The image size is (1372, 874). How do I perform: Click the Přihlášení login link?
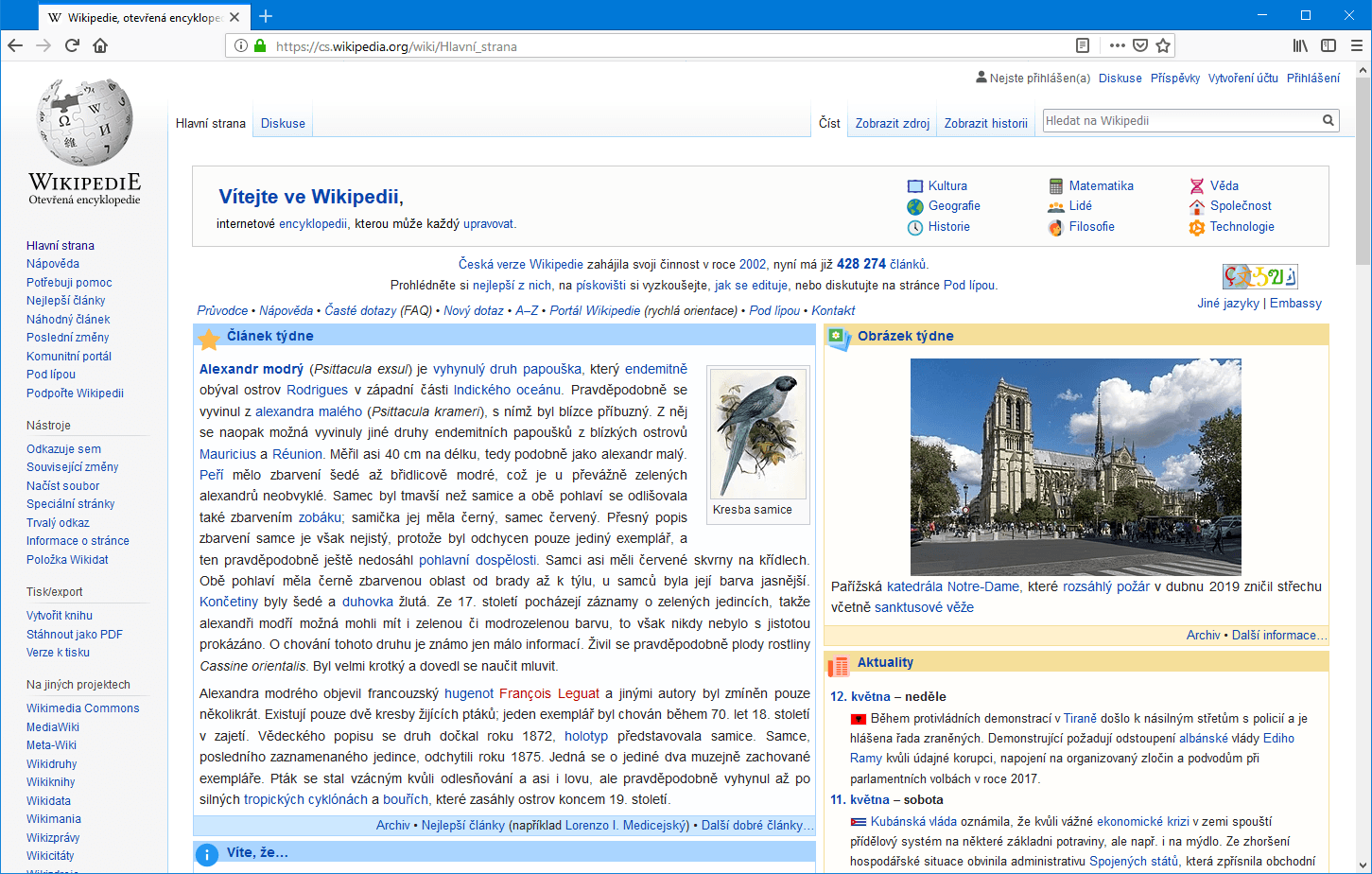(x=1312, y=79)
